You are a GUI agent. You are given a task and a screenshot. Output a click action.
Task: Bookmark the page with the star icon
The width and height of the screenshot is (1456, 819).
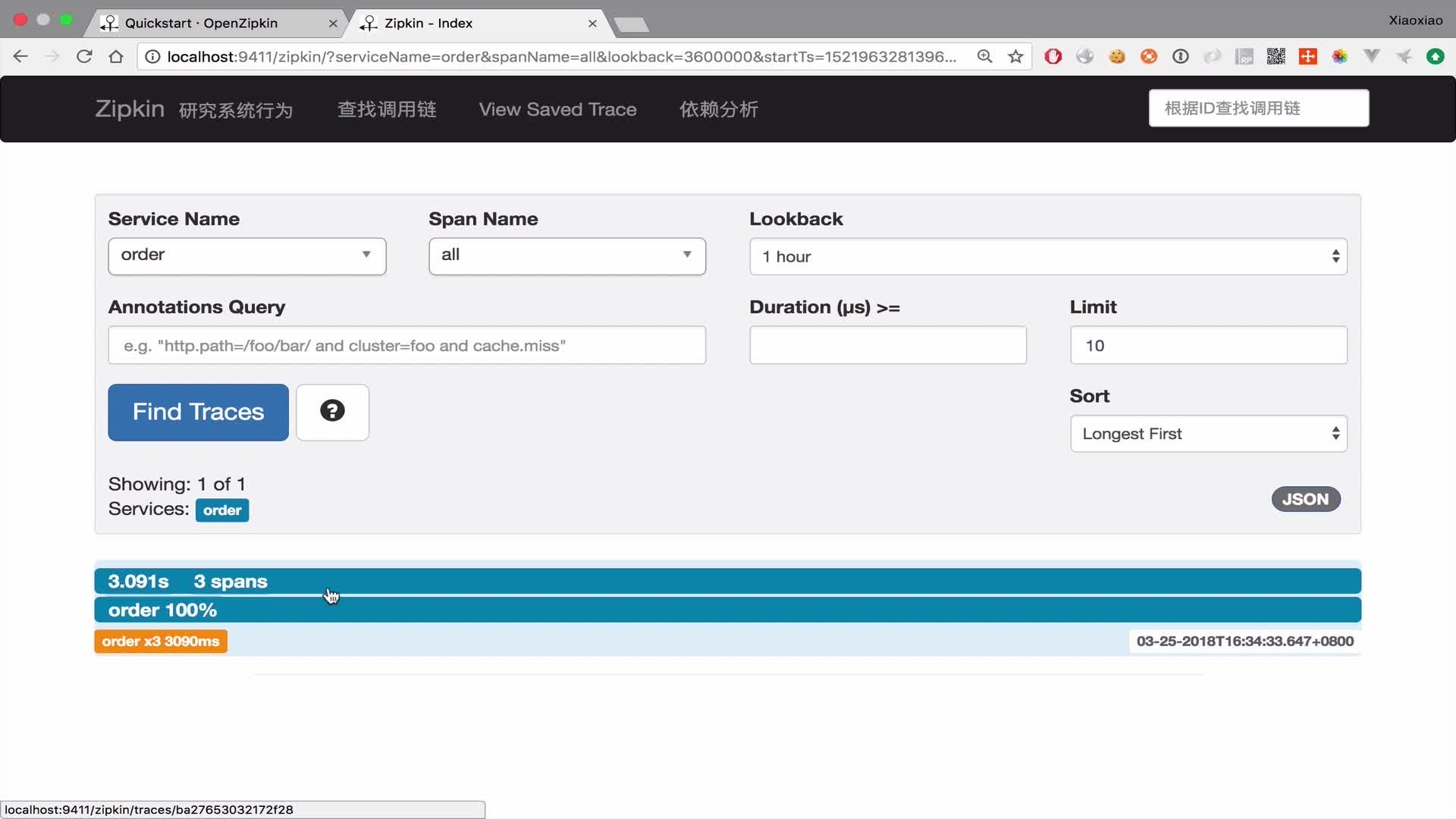(1015, 57)
